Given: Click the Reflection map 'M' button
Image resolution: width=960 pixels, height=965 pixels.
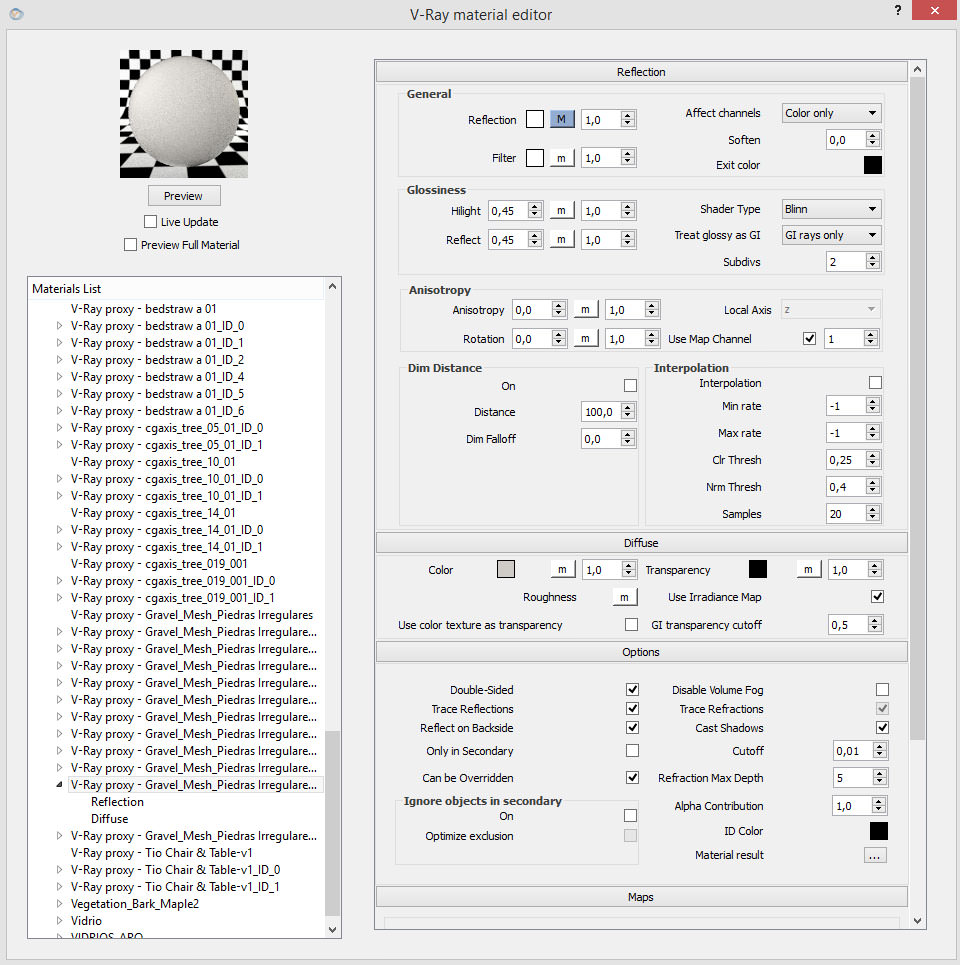Looking at the screenshot, I should [x=561, y=120].
